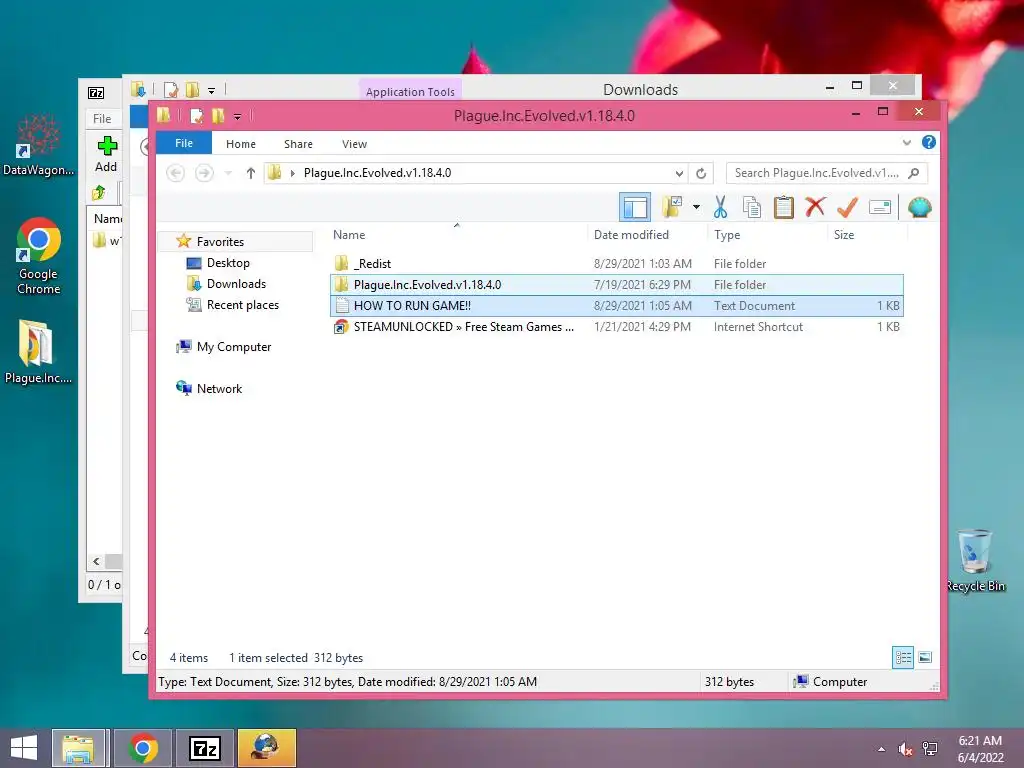Open My Computer in the navigation pane
The image size is (1024, 768).
click(233, 347)
